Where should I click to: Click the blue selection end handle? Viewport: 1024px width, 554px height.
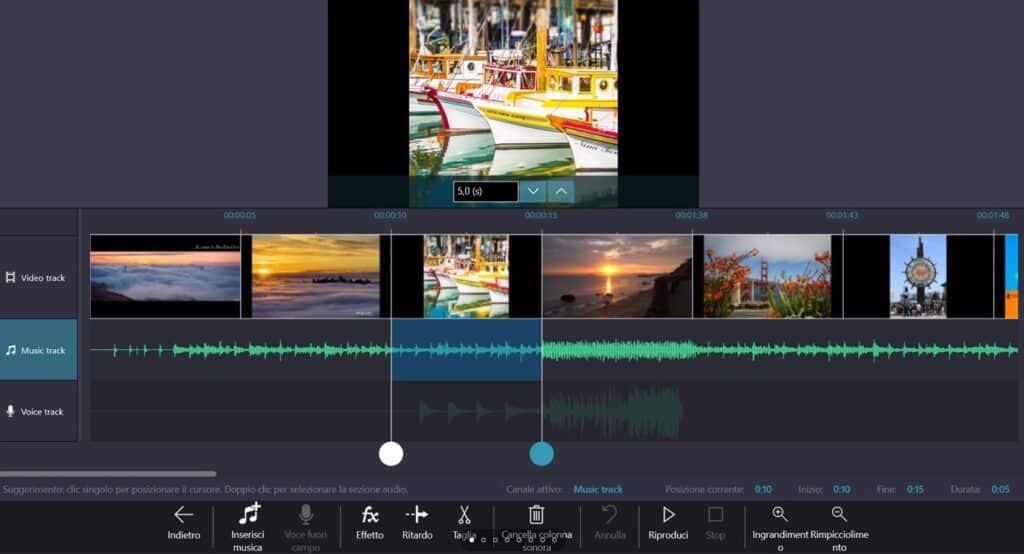click(541, 453)
